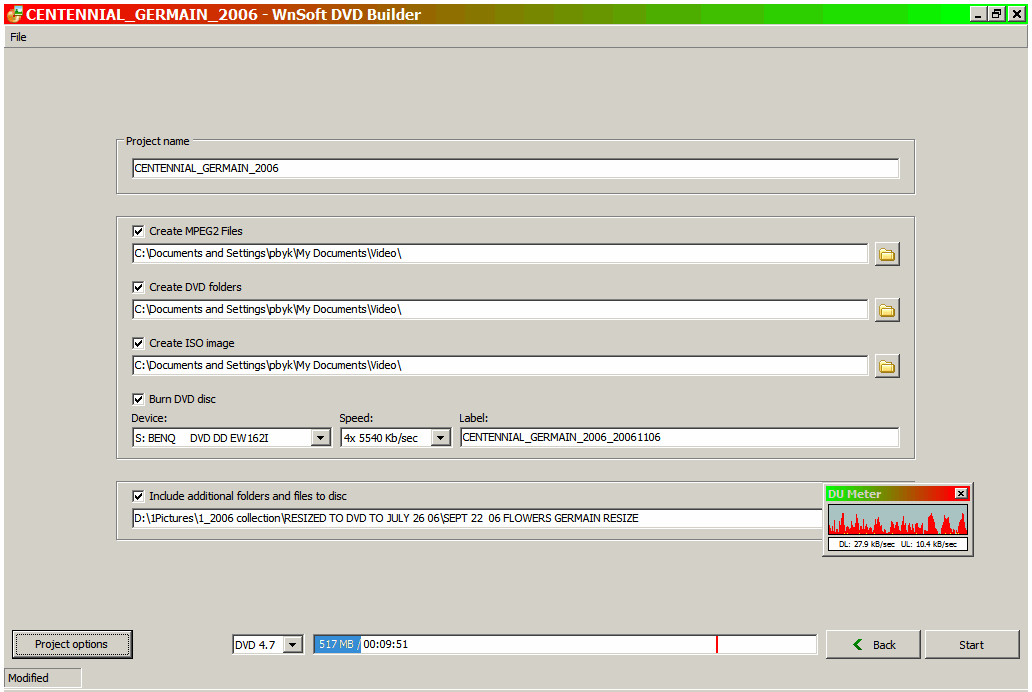The height and width of the screenshot is (692, 1032).
Task: Uncheck Create MPEG2 Files option
Action: coord(138,231)
